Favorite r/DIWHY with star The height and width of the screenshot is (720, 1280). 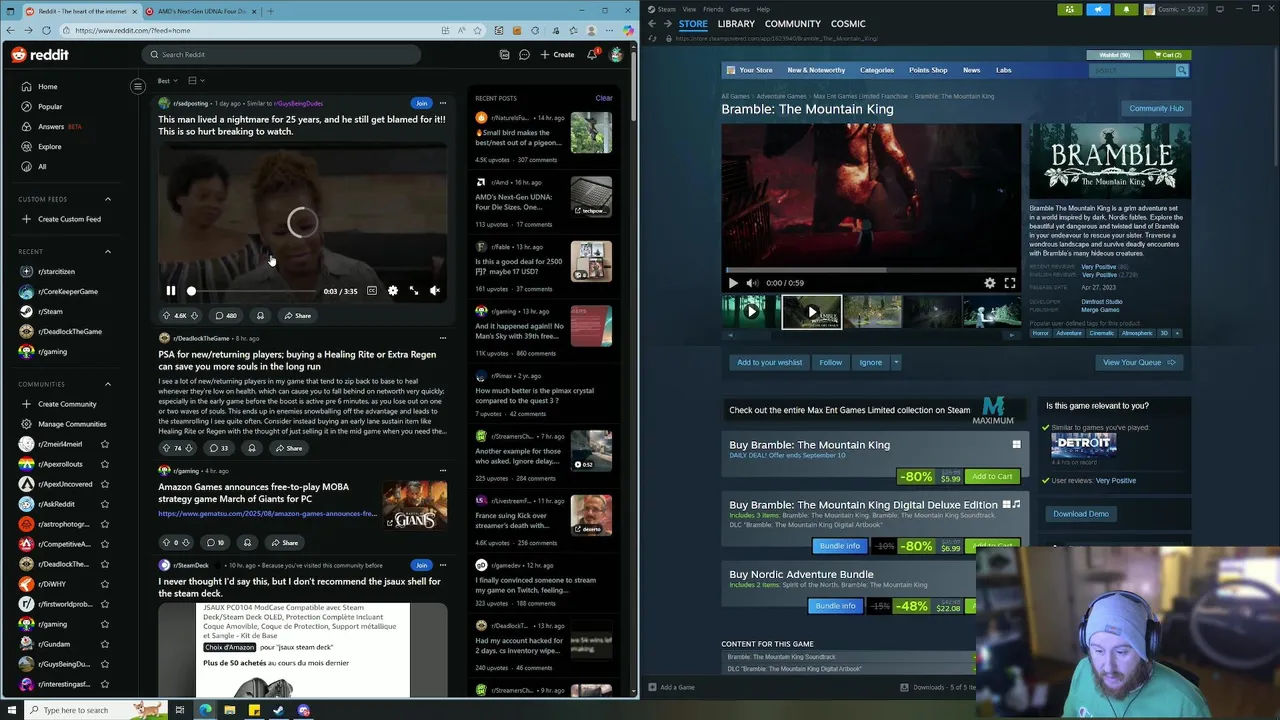105,584
